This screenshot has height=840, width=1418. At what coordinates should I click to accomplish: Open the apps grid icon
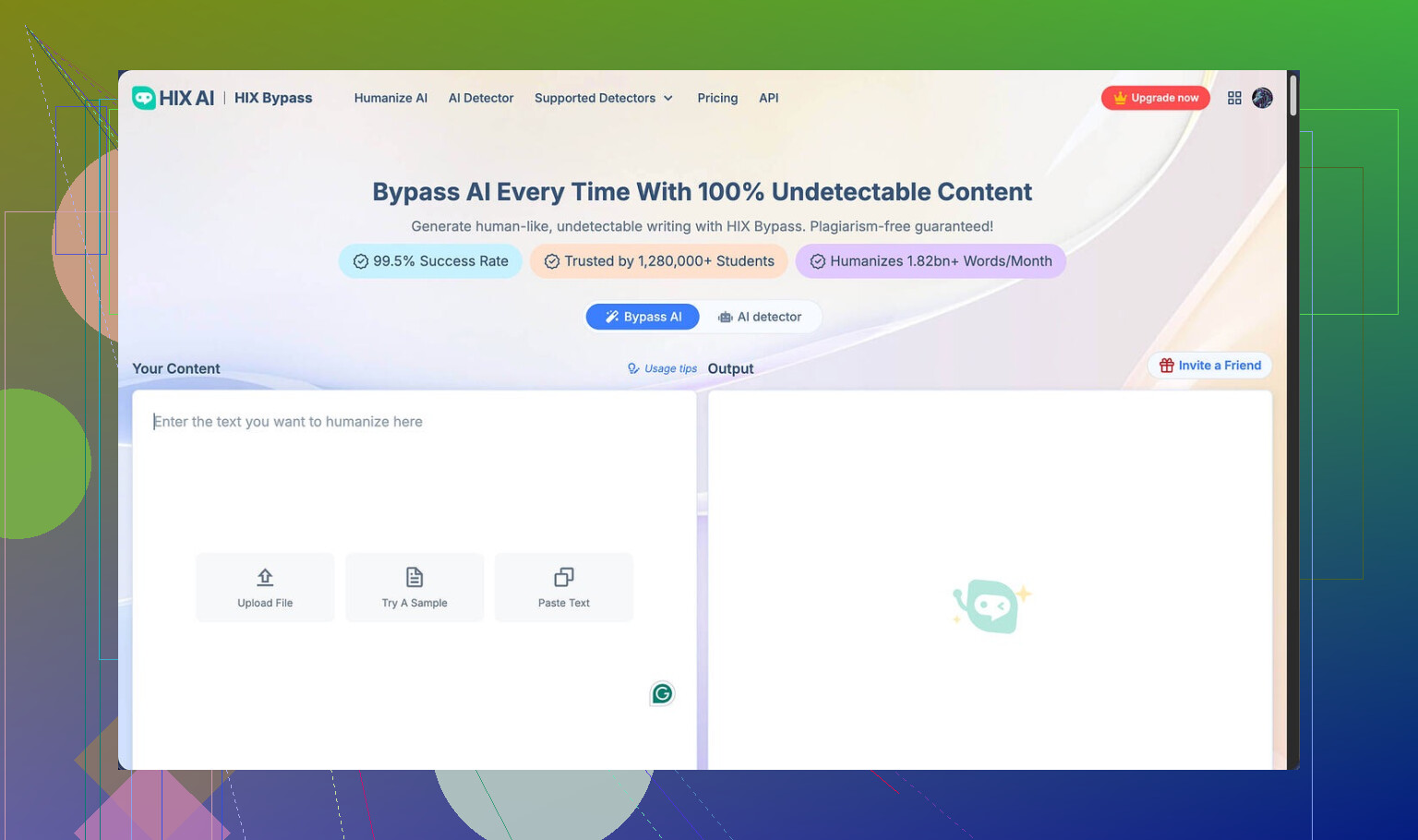1234,98
